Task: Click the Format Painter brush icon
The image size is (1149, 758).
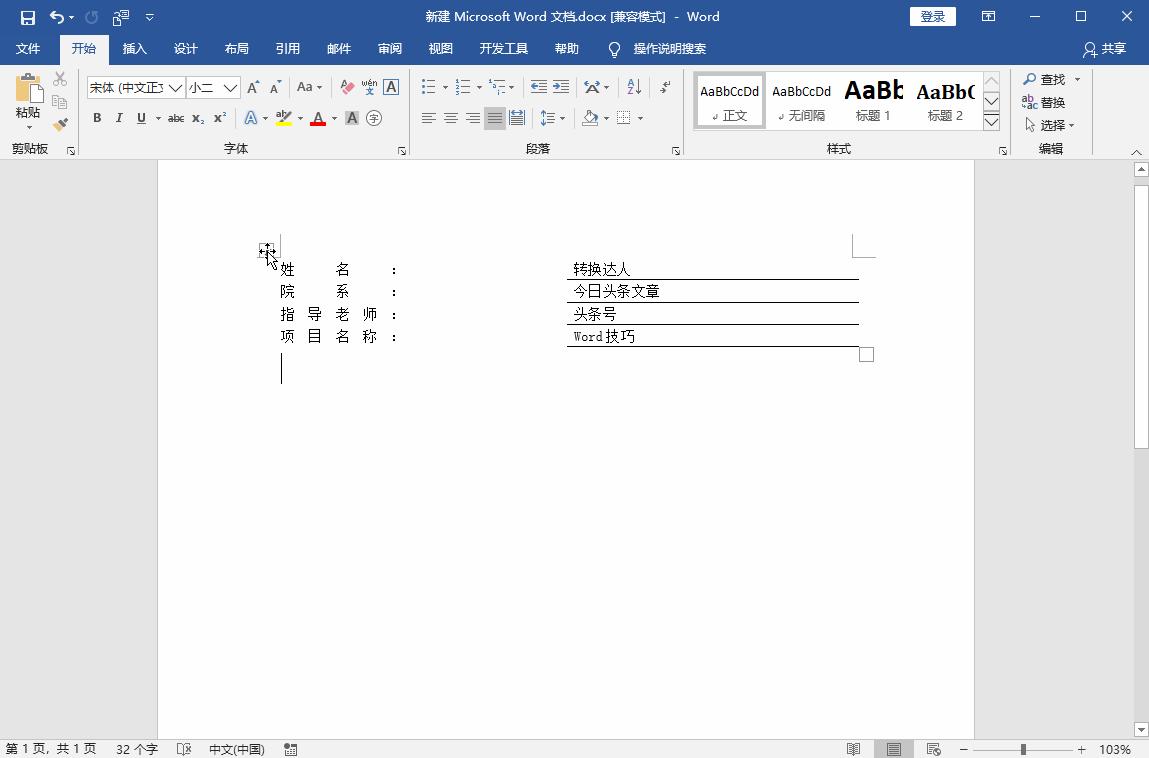Action: click(60, 125)
